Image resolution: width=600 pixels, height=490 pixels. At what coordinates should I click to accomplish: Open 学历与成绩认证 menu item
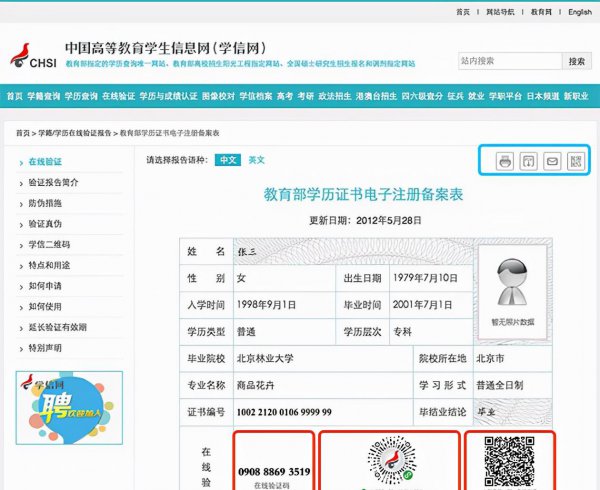click(168, 96)
